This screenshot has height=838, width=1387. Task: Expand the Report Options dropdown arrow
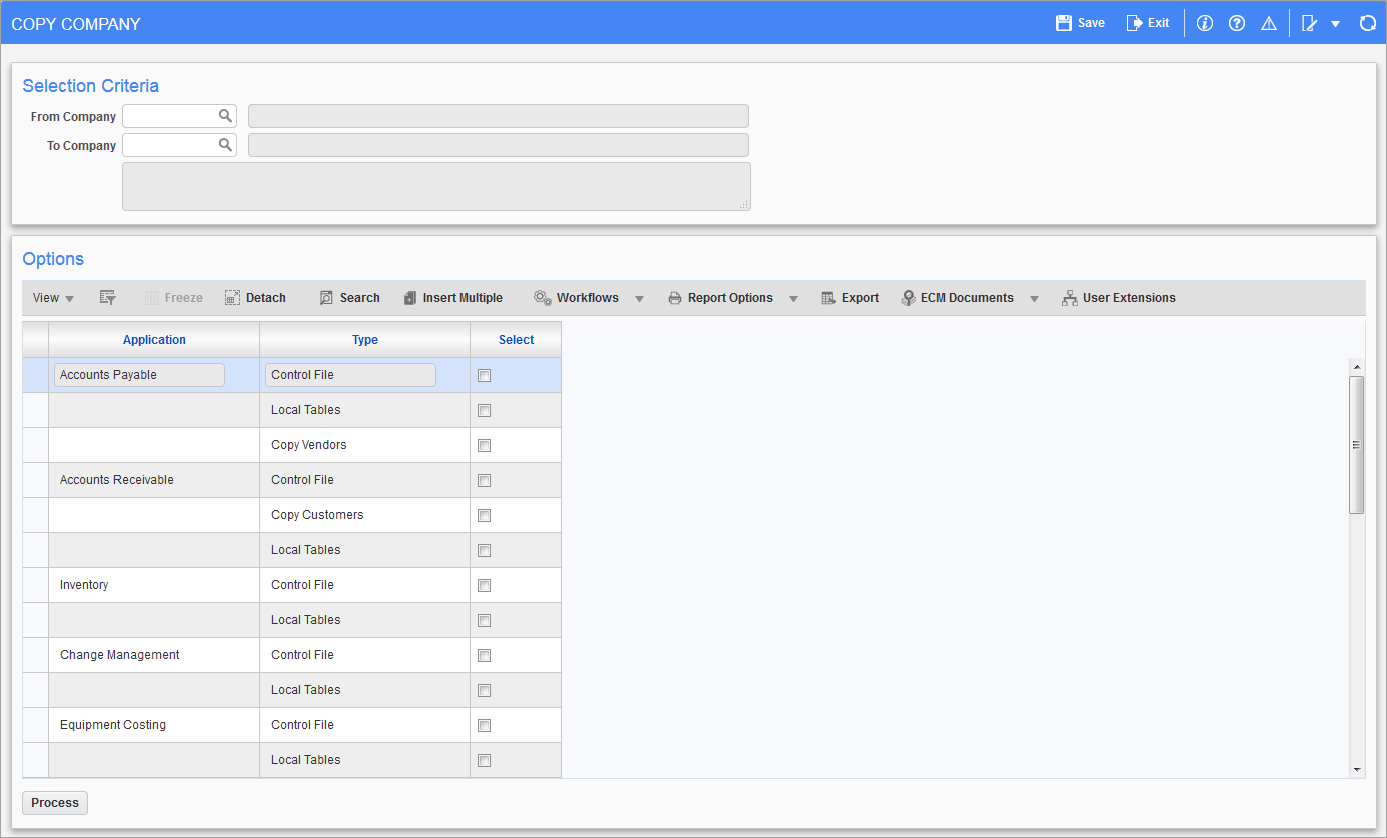click(x=793, y=298)
